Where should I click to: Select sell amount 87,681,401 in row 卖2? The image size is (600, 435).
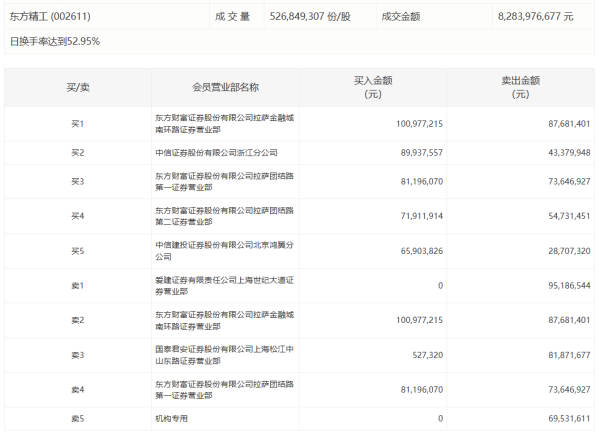click(x=569, y=320)
